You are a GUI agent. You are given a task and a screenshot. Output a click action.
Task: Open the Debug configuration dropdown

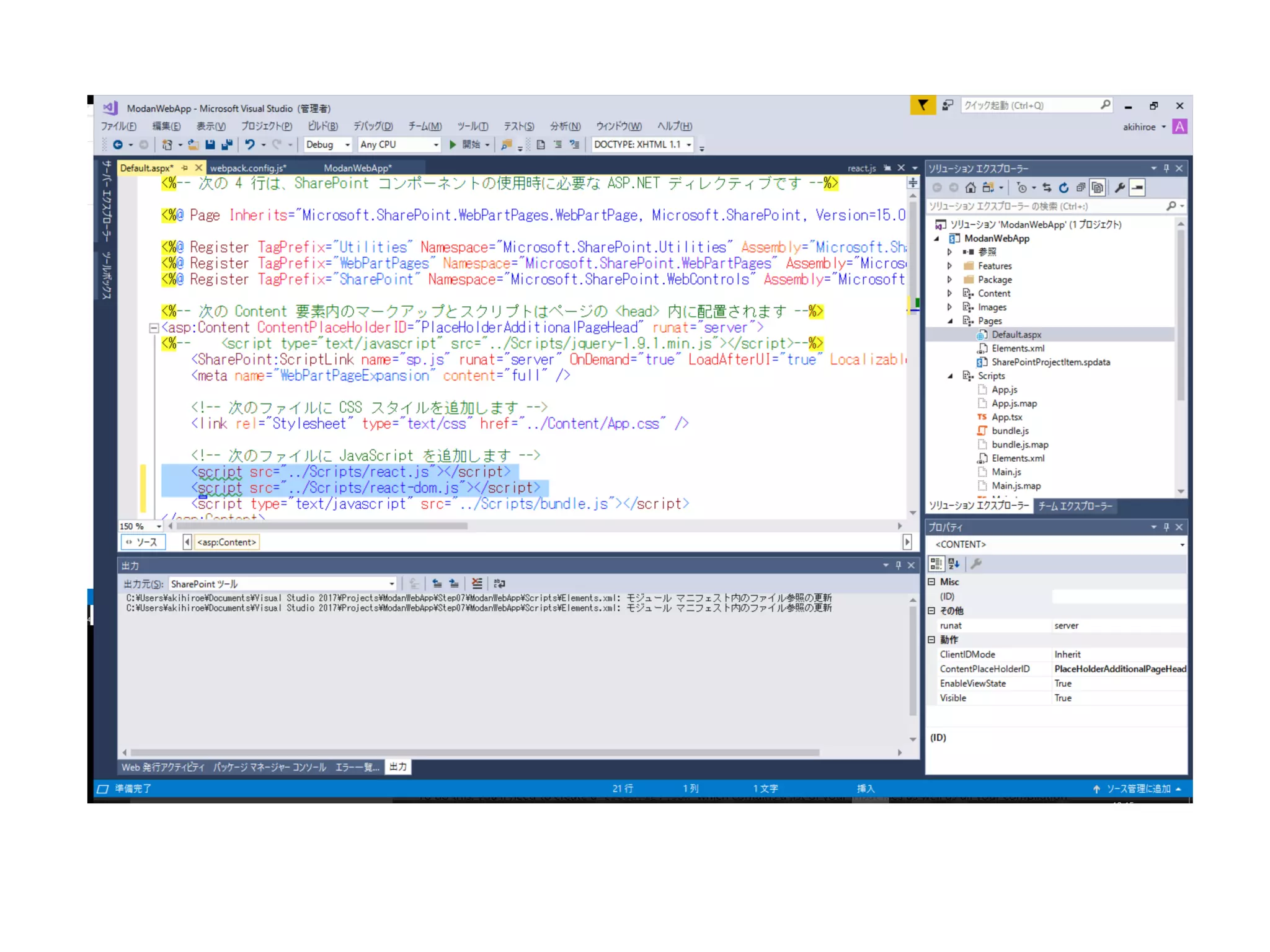(x=347, y=144)
